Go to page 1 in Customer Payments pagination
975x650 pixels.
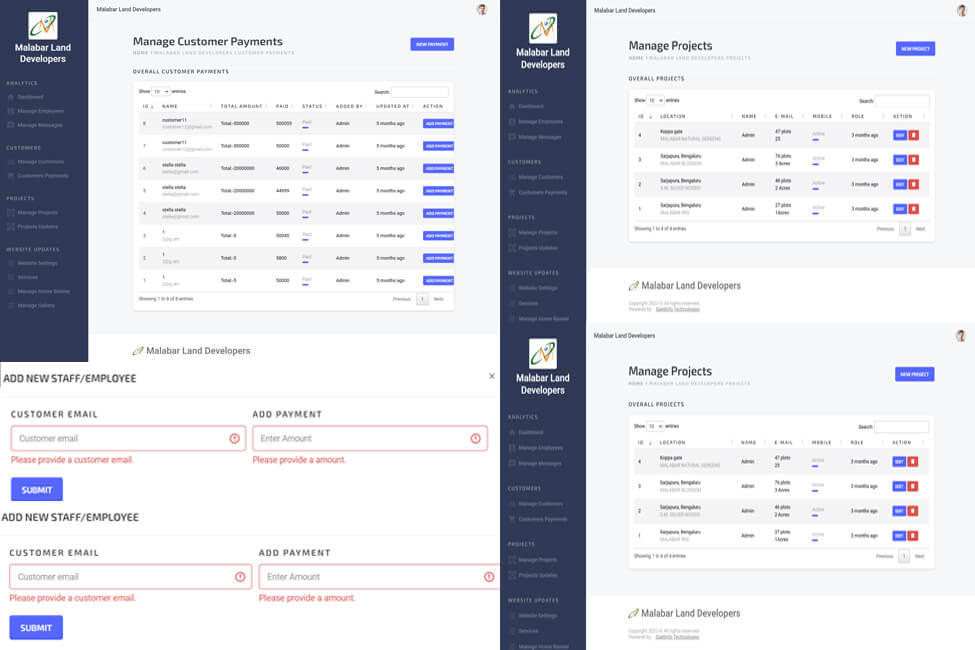(x=422, y=299)
